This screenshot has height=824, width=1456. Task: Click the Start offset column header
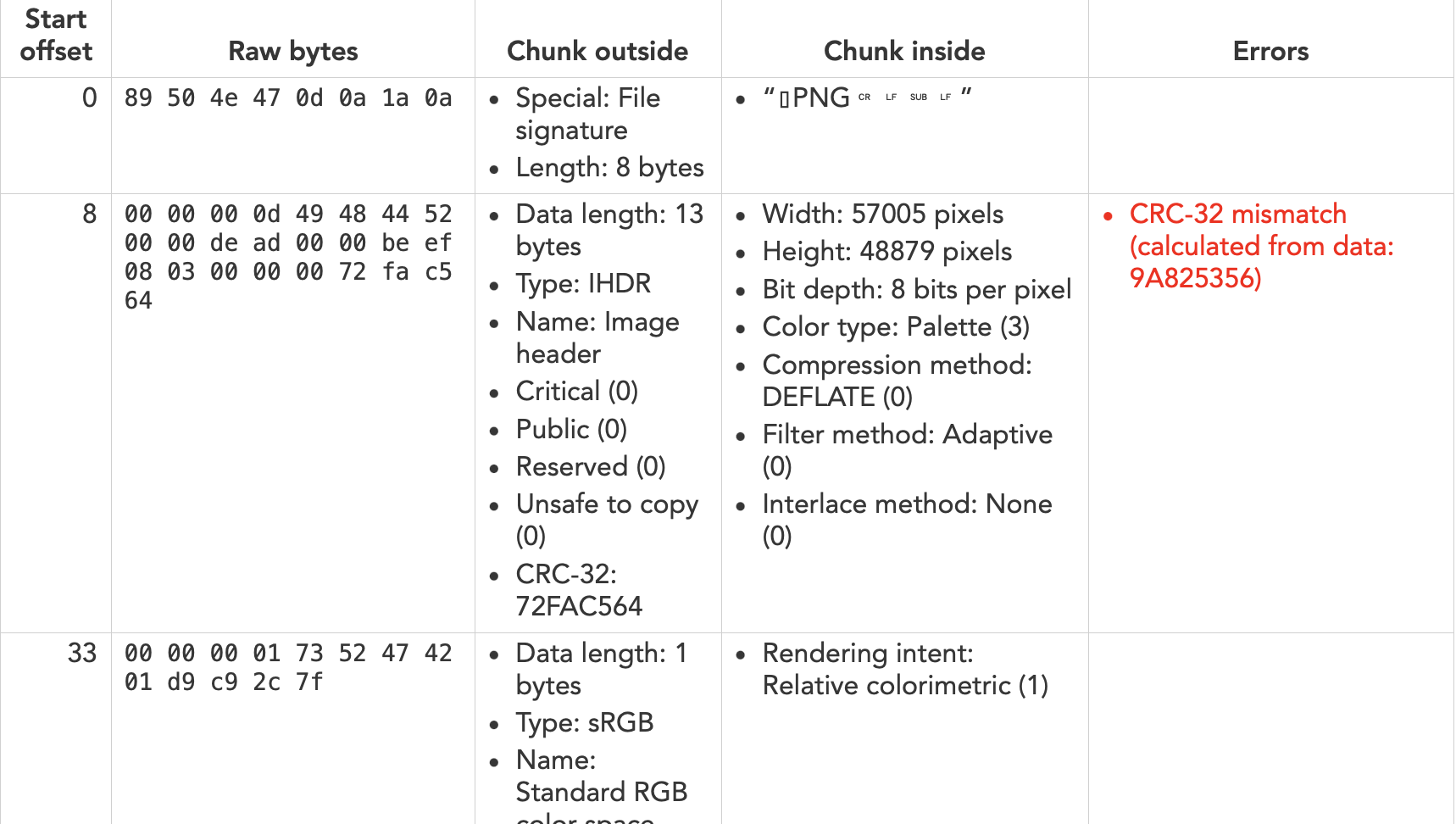56,35
